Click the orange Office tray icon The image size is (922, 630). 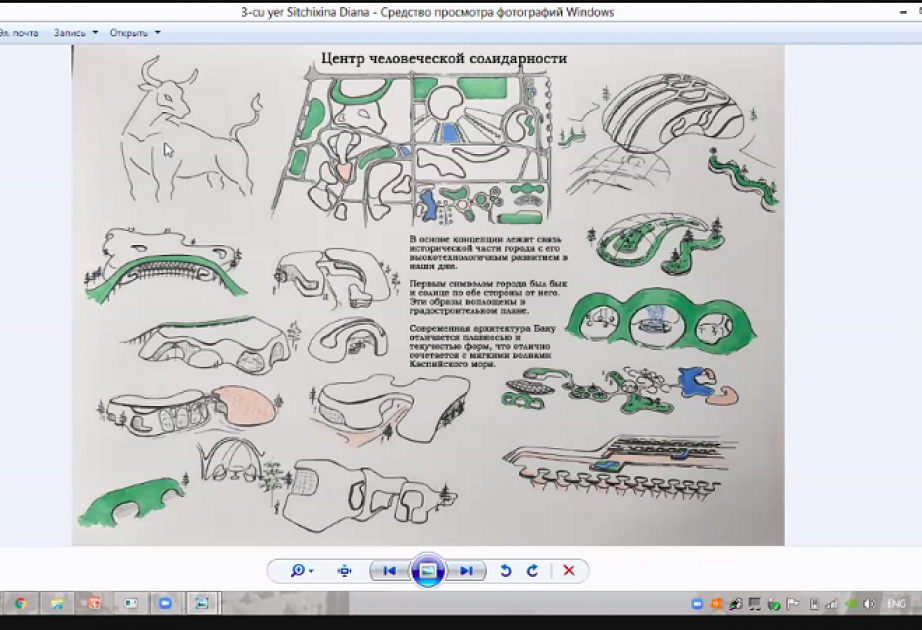coord(716,604)
